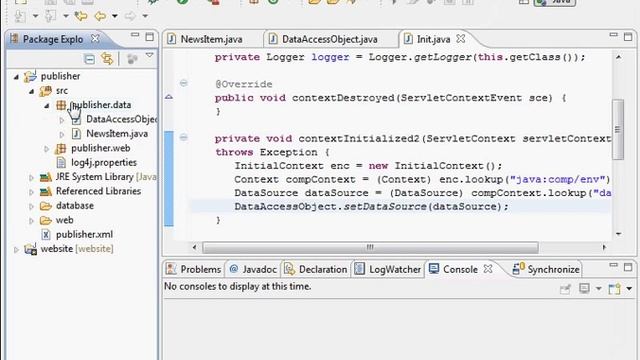
Task: Click the grey focus task icon in Package Explorer
Action: click(x=132, y=59)
